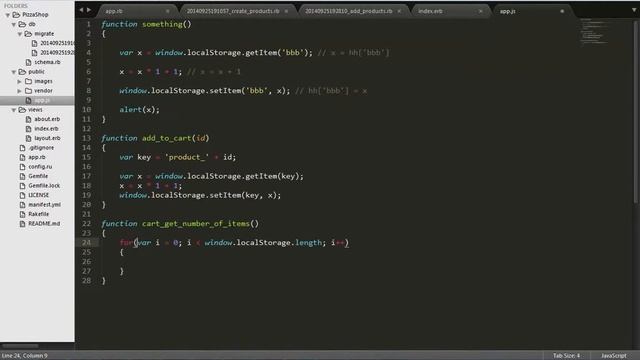Click function name add_to_cart

167,138
